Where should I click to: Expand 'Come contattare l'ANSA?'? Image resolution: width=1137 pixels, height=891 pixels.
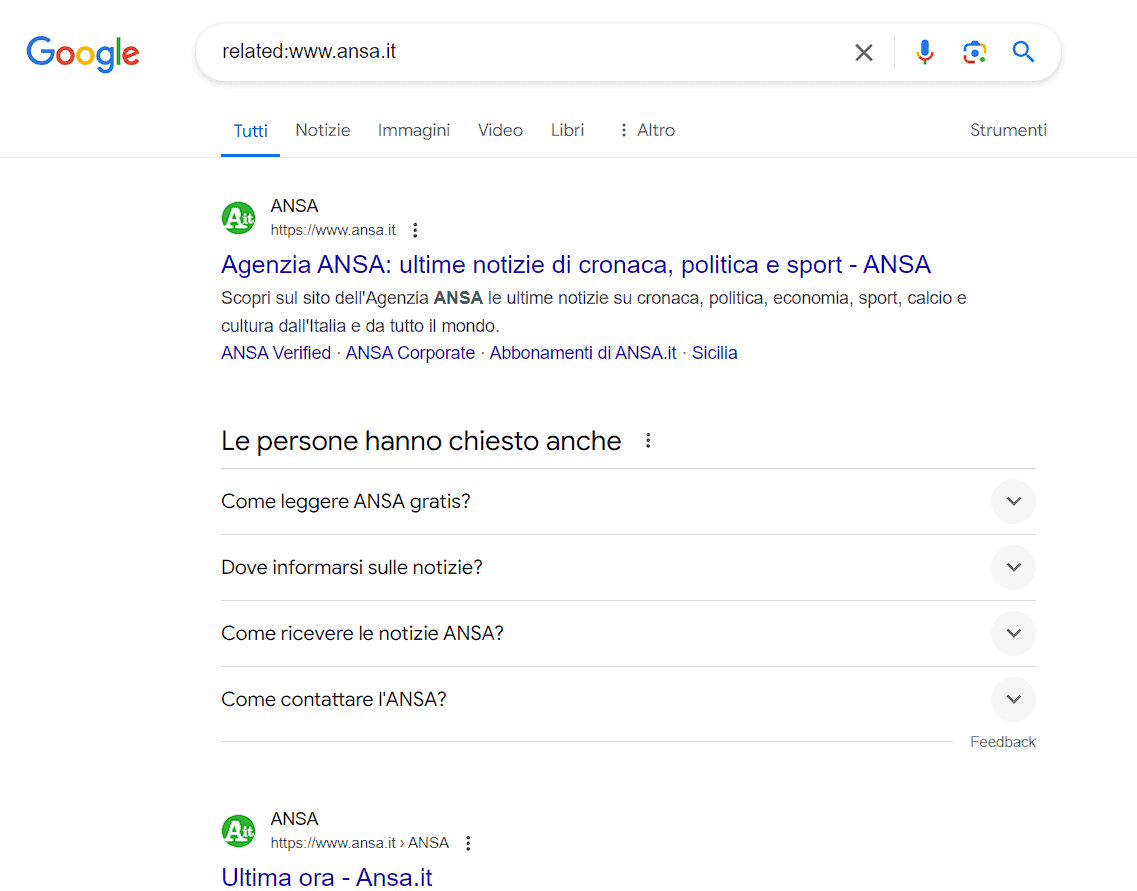pyautogui.click(x=1013, y=699)
